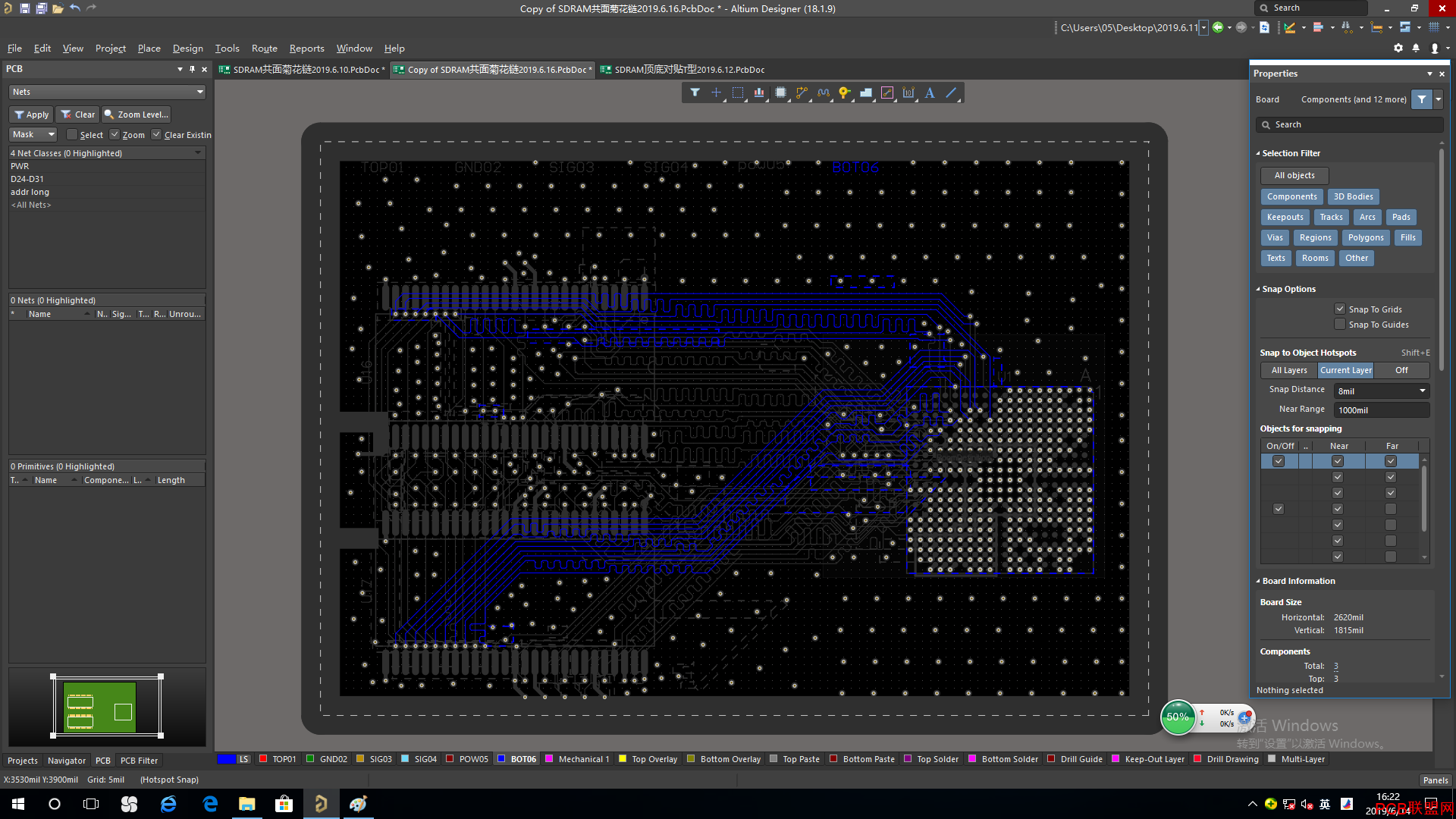Pin the PCB panel with pushpin icon

pyautogui.click(x=192, y=69)
